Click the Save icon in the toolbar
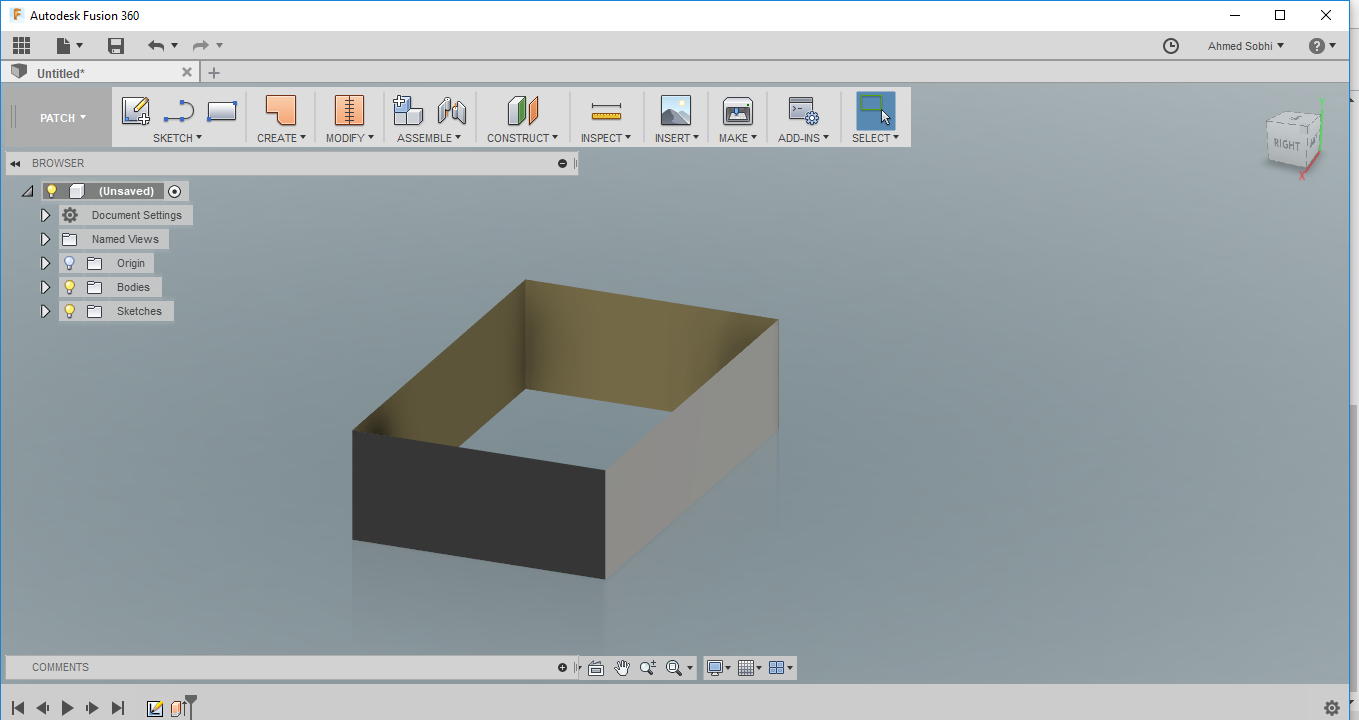This screenshot has height=720, width=1359. click(x=115, y=45)
